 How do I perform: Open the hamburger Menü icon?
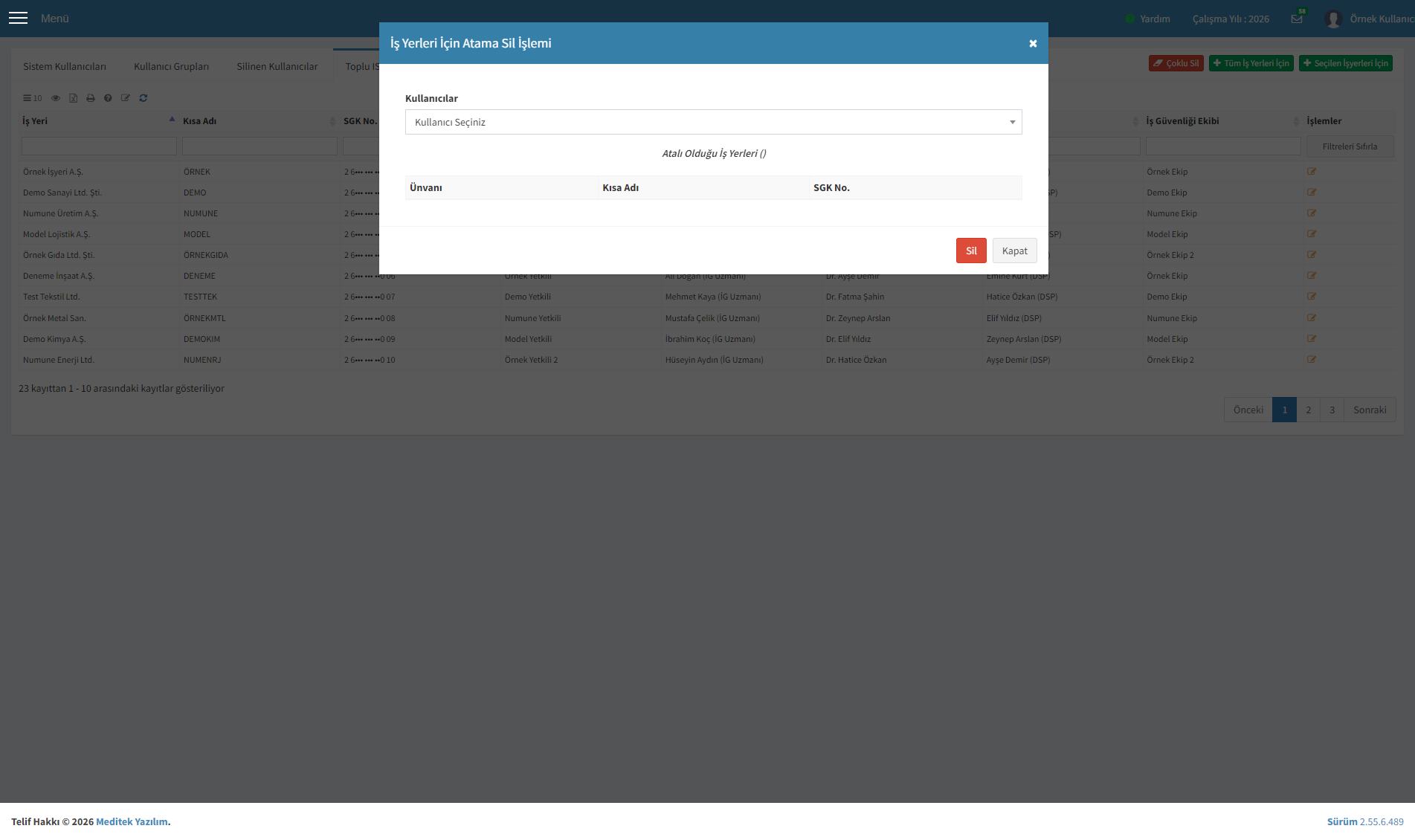18,18
